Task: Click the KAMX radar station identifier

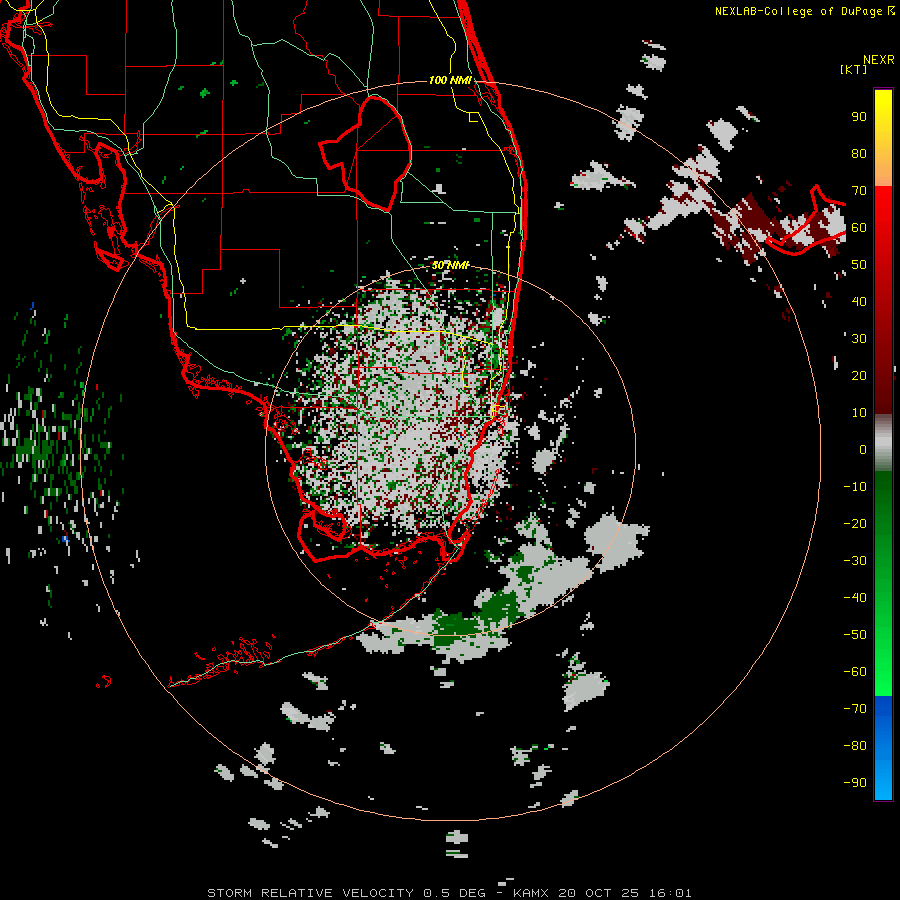Action: (530, 893)
